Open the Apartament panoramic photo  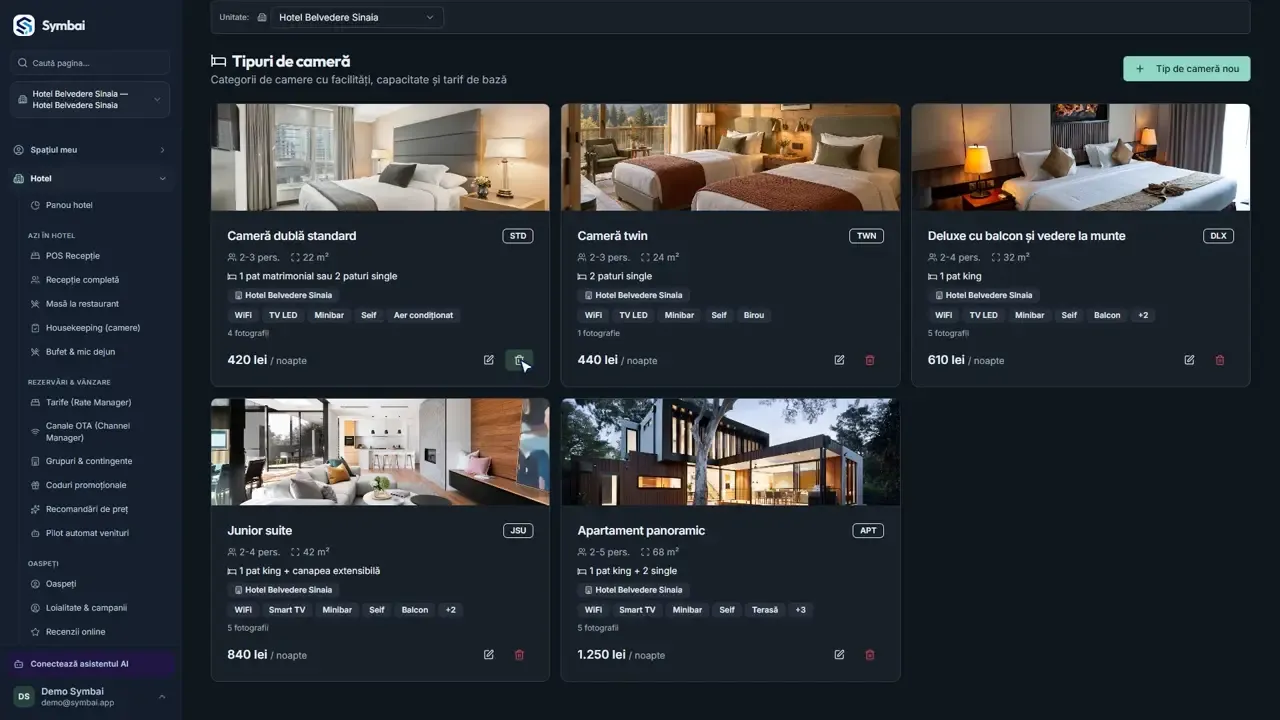730,452
